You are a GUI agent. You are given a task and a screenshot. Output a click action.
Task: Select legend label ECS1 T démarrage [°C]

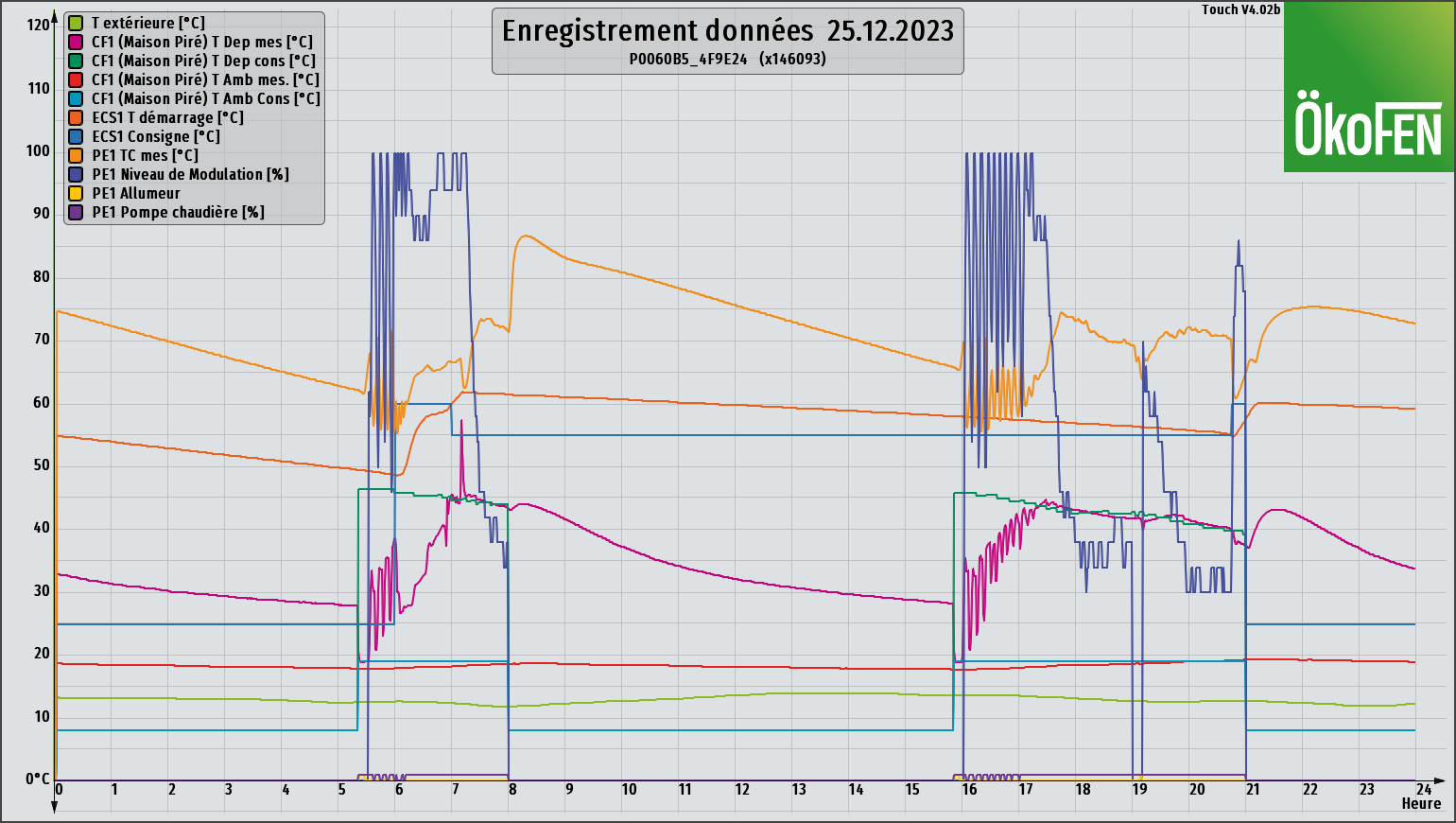(168, 117)
